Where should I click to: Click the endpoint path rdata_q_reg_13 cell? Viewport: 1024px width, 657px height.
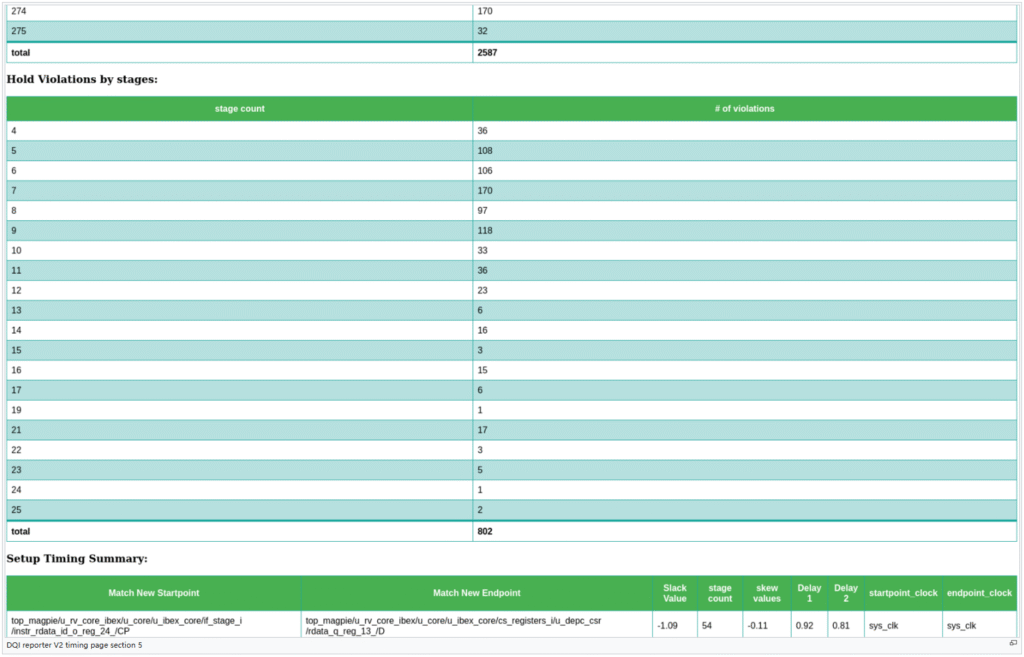tap(453, 625)
